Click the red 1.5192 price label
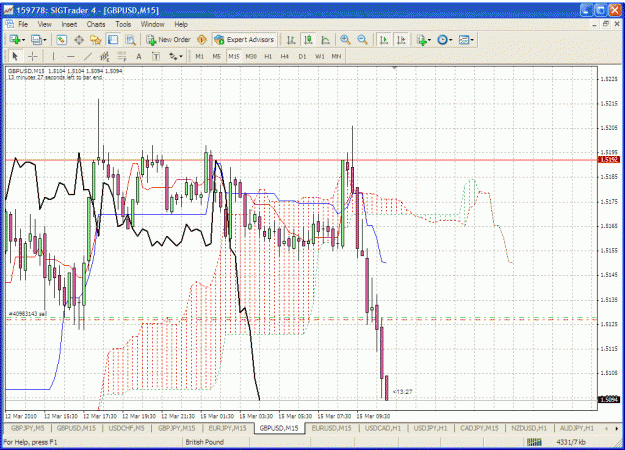625x450 pixels. pyautogui.click(x=609, y=160)
